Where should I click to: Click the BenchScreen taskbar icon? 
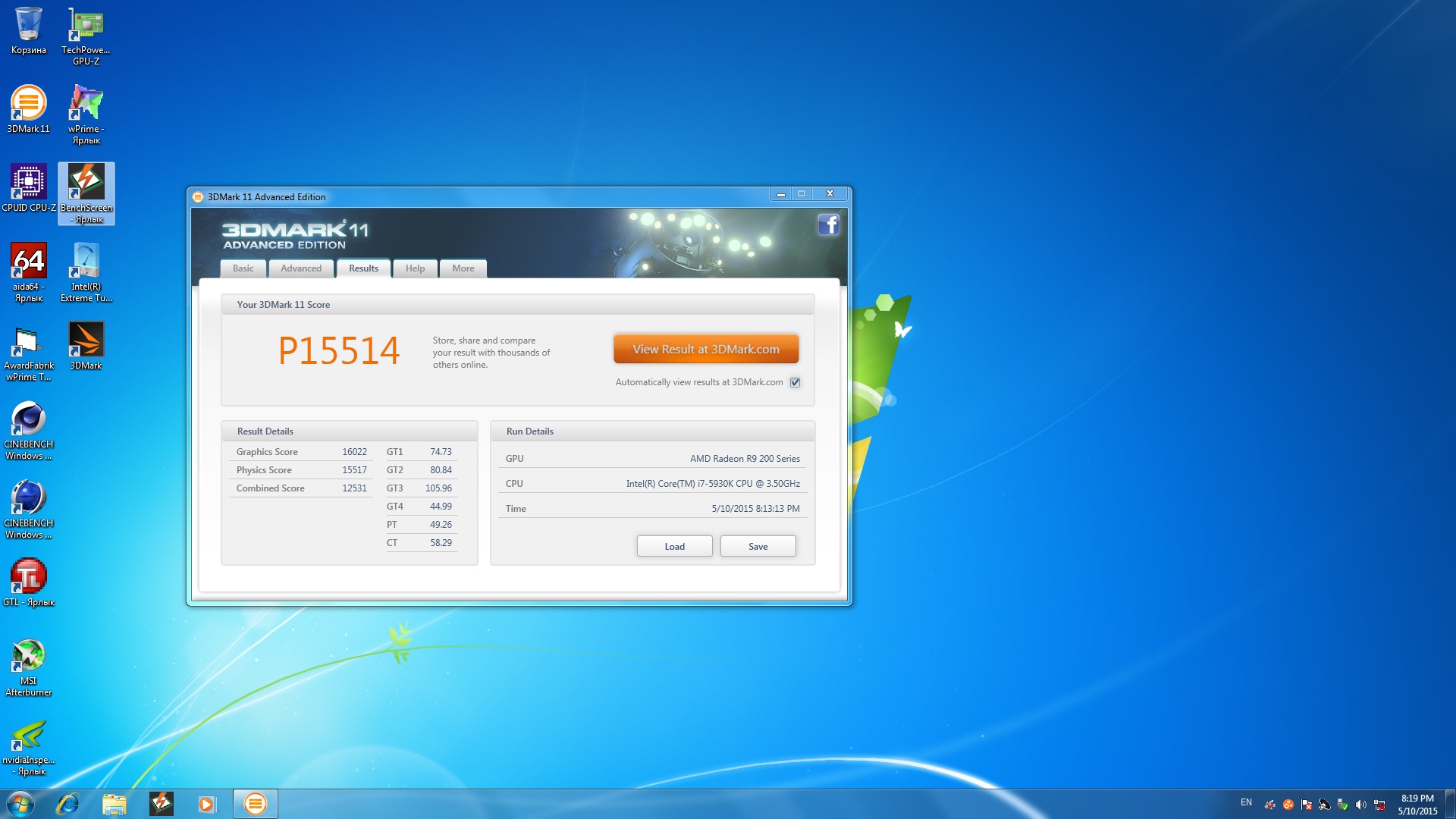[x=161, y=804]
